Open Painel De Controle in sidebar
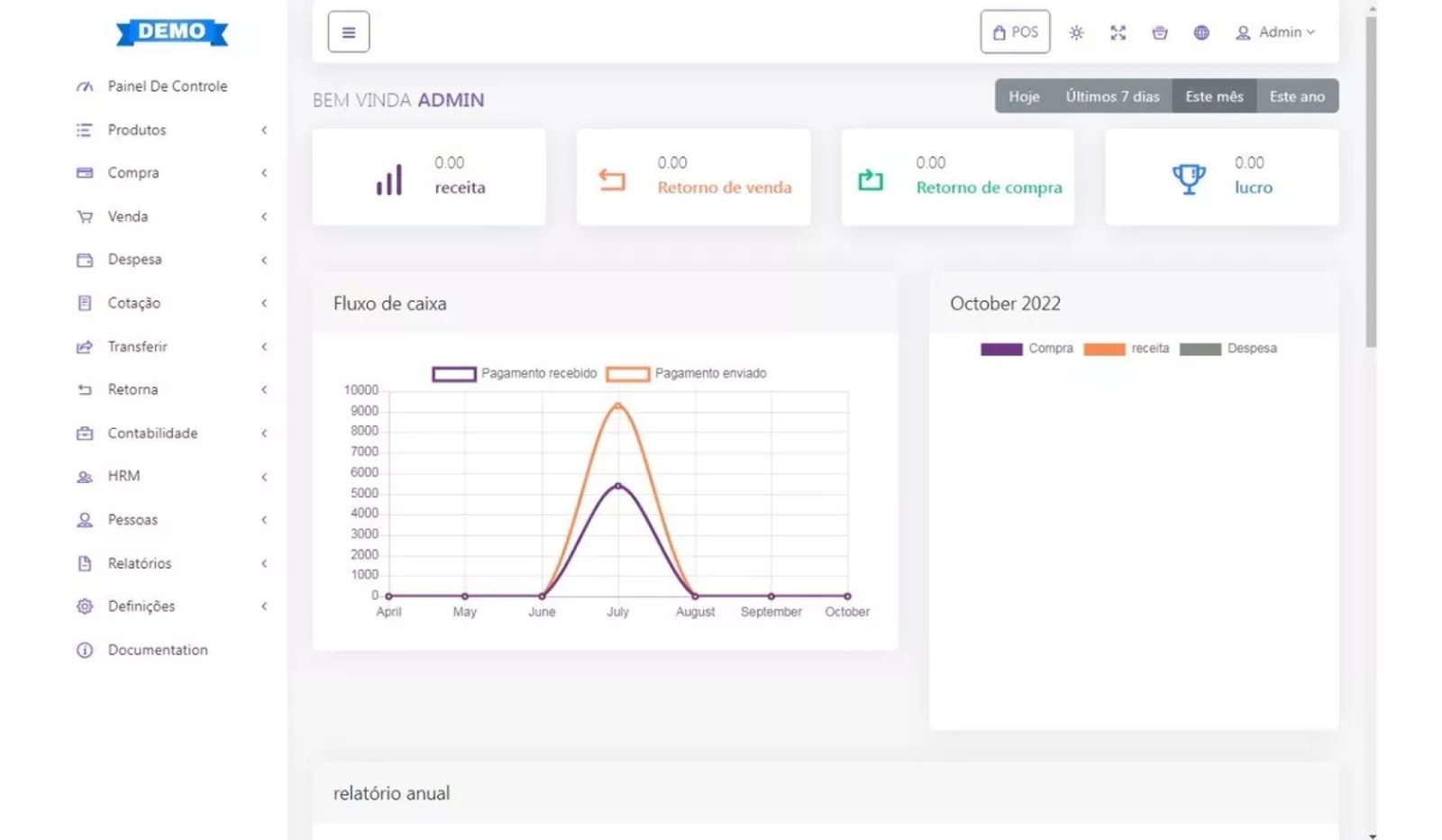The width and height of the screenshot is (1442, 840). click(167, 87)
